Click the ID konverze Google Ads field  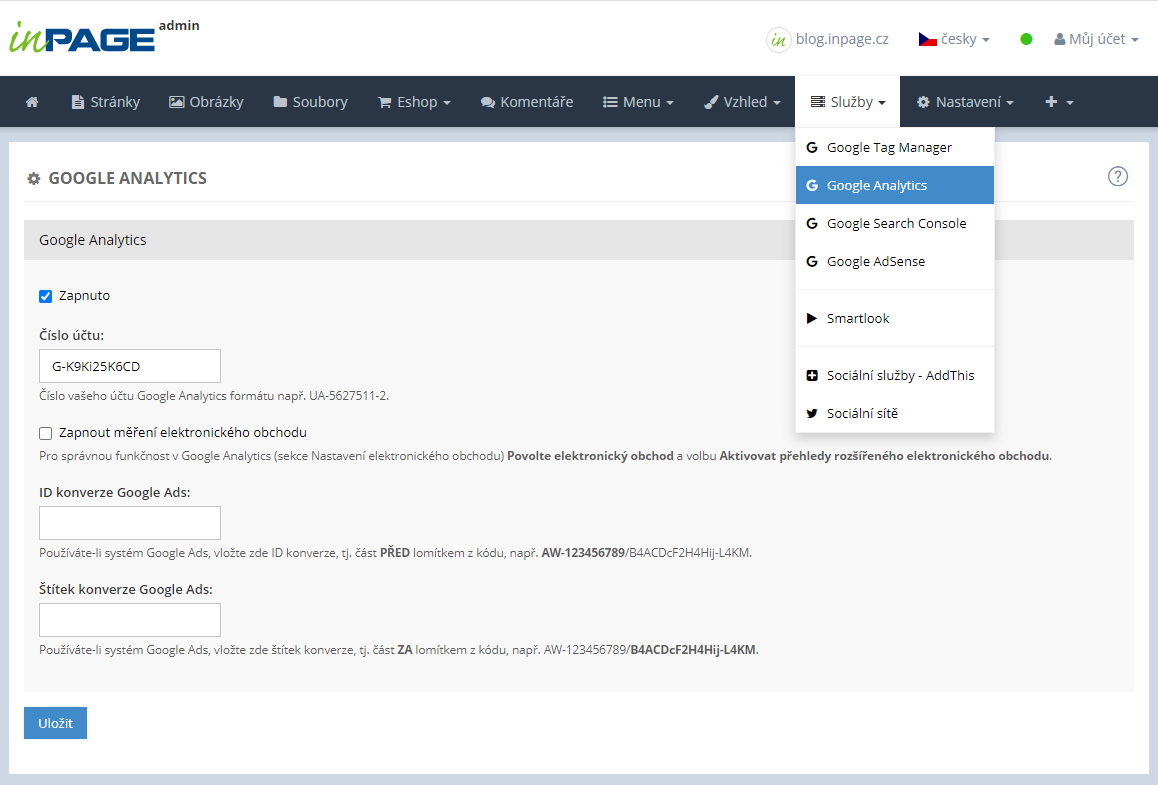pyautogui.click(x=130, y=523)
